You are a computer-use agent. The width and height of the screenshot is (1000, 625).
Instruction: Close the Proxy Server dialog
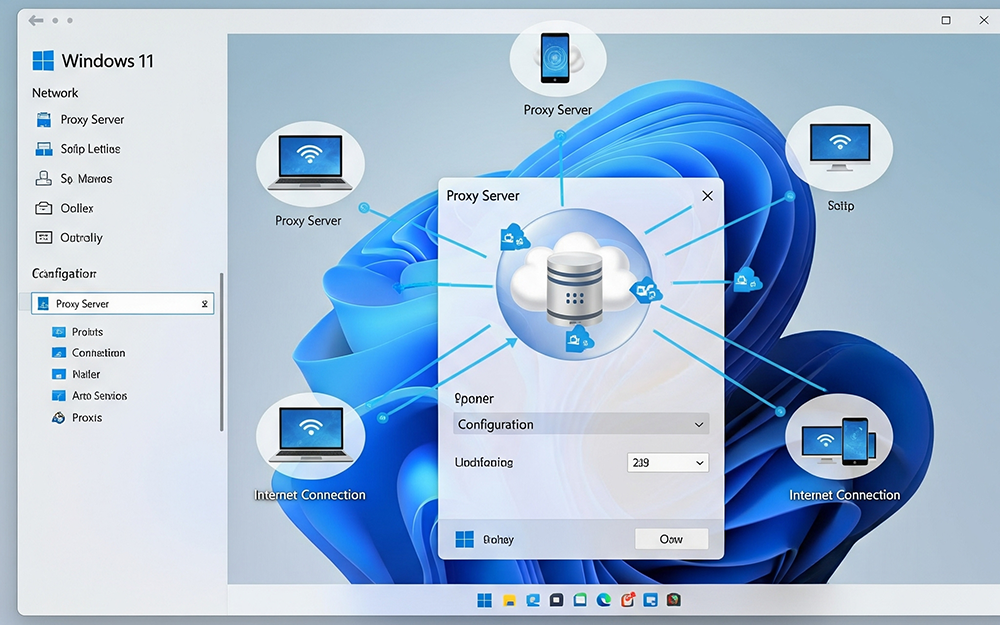[707, 196]
